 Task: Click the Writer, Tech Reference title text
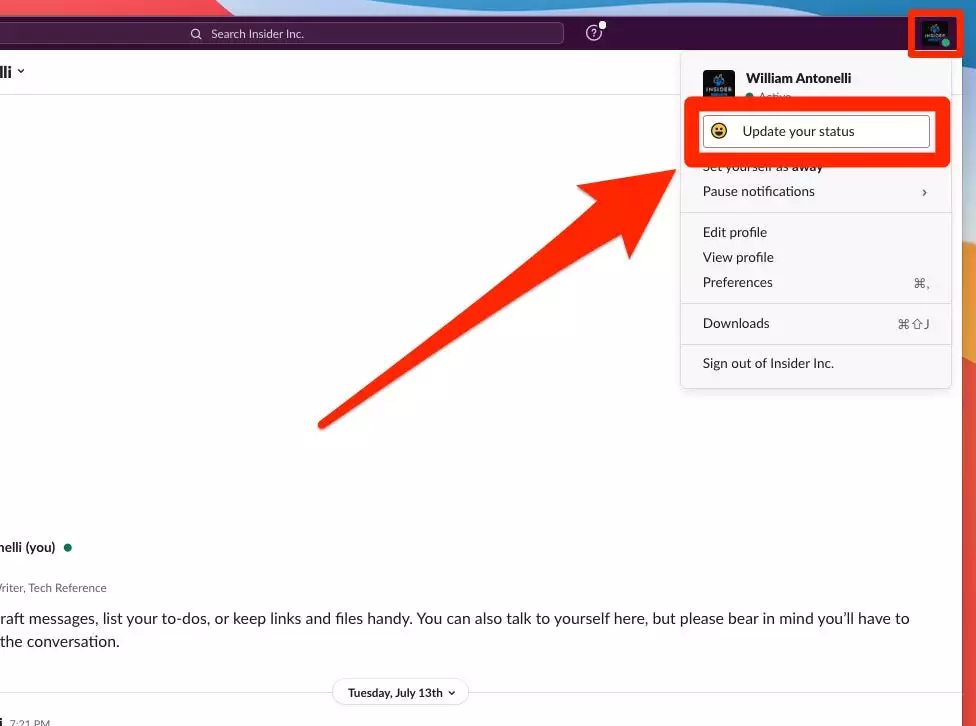click(x=53, y=588)
